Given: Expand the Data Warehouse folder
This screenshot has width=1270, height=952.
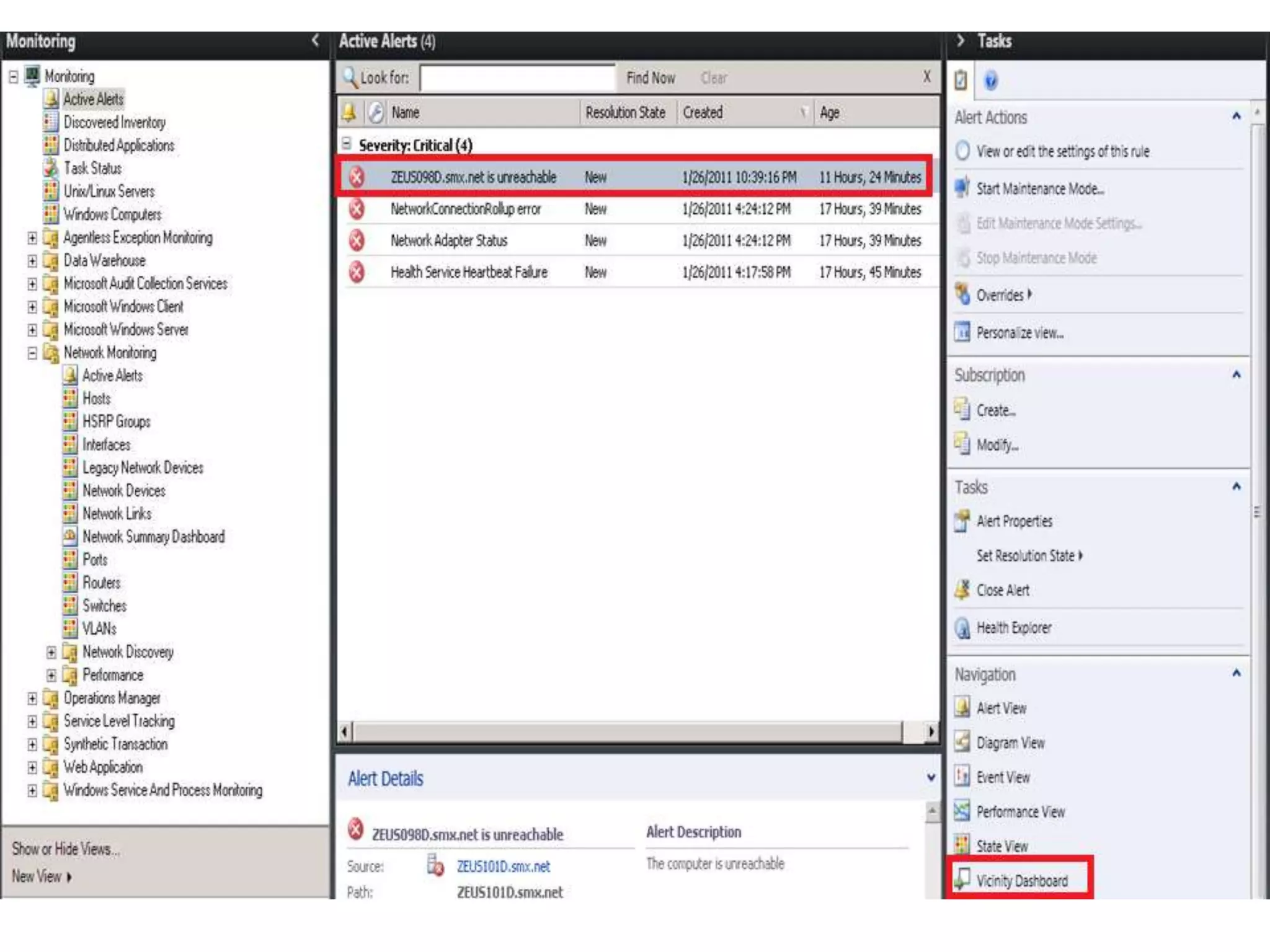Looking at the screenshot, I should (32, 260).
